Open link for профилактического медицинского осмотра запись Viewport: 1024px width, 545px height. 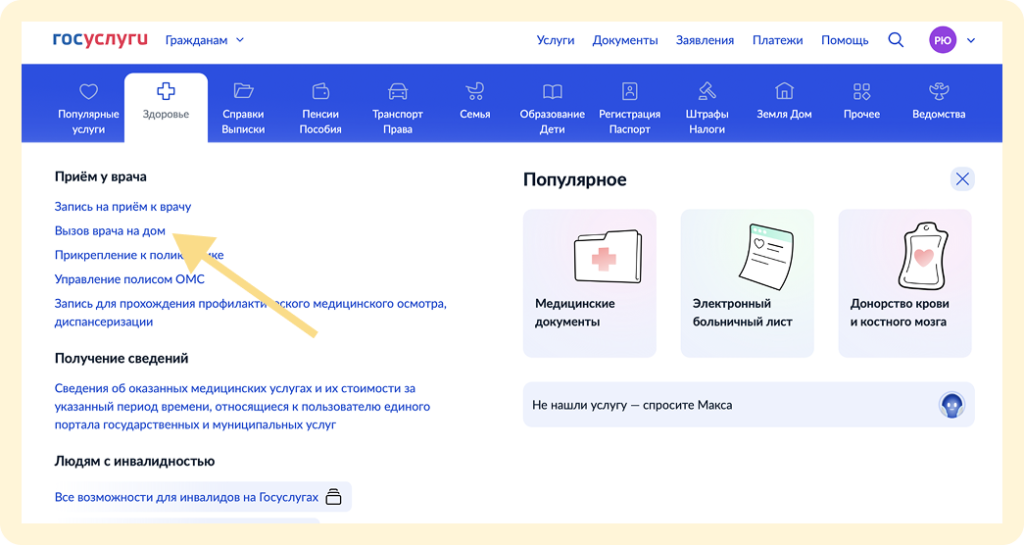coord(251,313)
